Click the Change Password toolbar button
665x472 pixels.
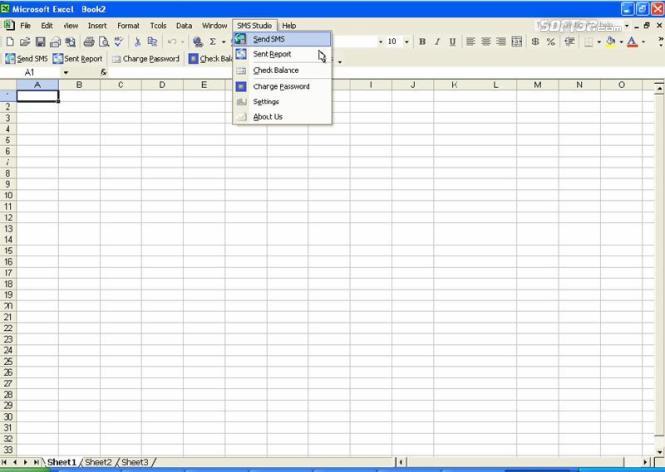146,59
